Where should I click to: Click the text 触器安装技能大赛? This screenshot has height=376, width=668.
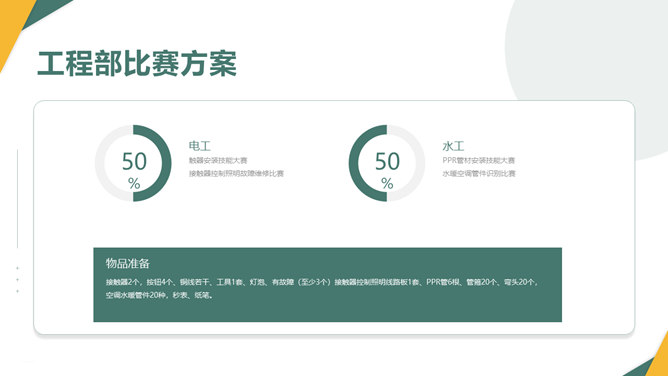[x=218, y=161]
